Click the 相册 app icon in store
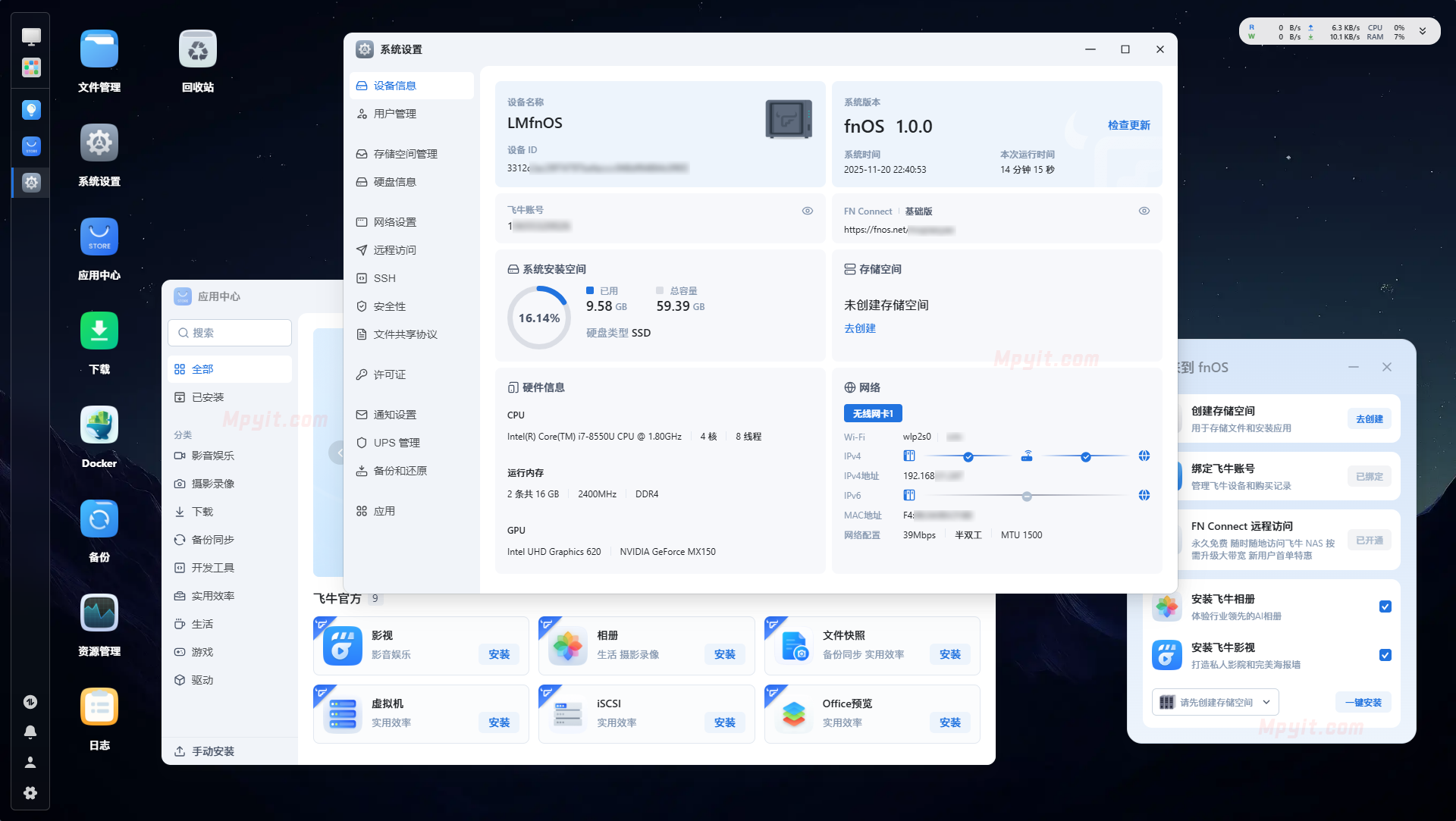The image size is (1456, 821). coord(568,647)
